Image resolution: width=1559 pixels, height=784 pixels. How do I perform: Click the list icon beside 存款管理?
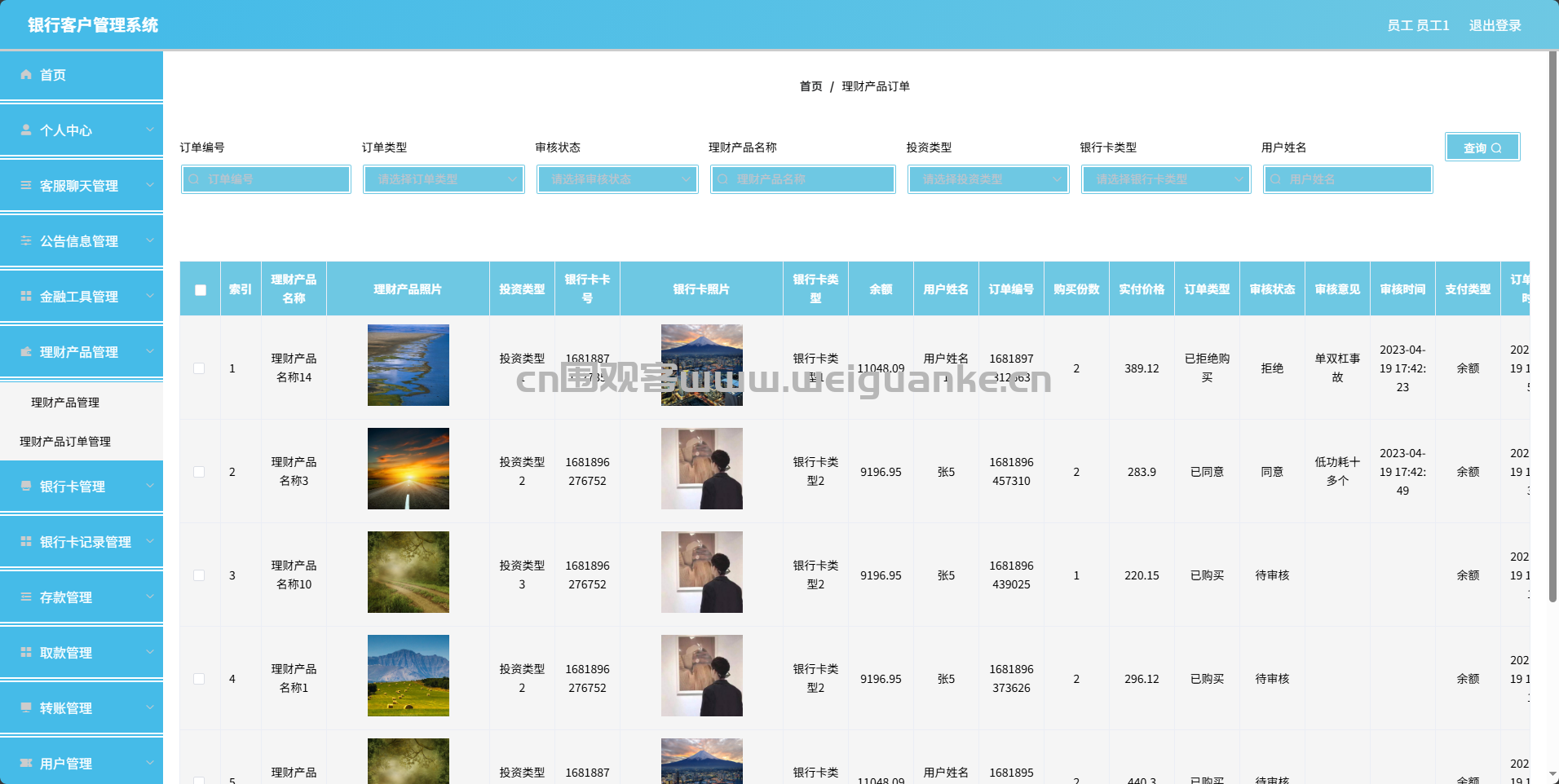(x=26, y=597)
